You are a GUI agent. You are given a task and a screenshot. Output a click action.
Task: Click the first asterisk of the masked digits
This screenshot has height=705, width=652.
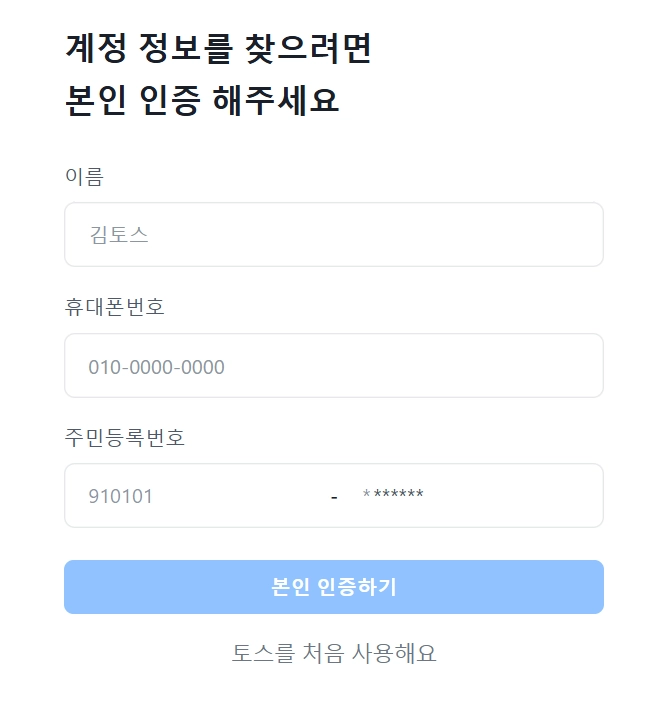[366, 493]
